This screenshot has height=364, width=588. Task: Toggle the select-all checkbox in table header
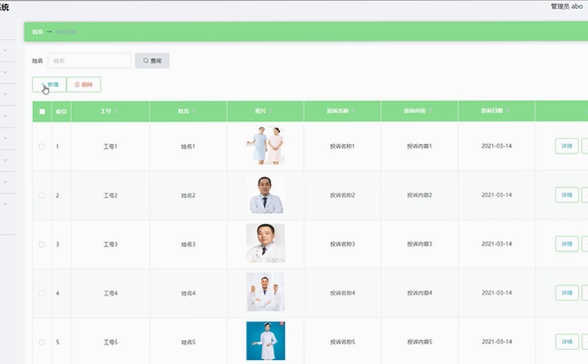tap(42, 112)
